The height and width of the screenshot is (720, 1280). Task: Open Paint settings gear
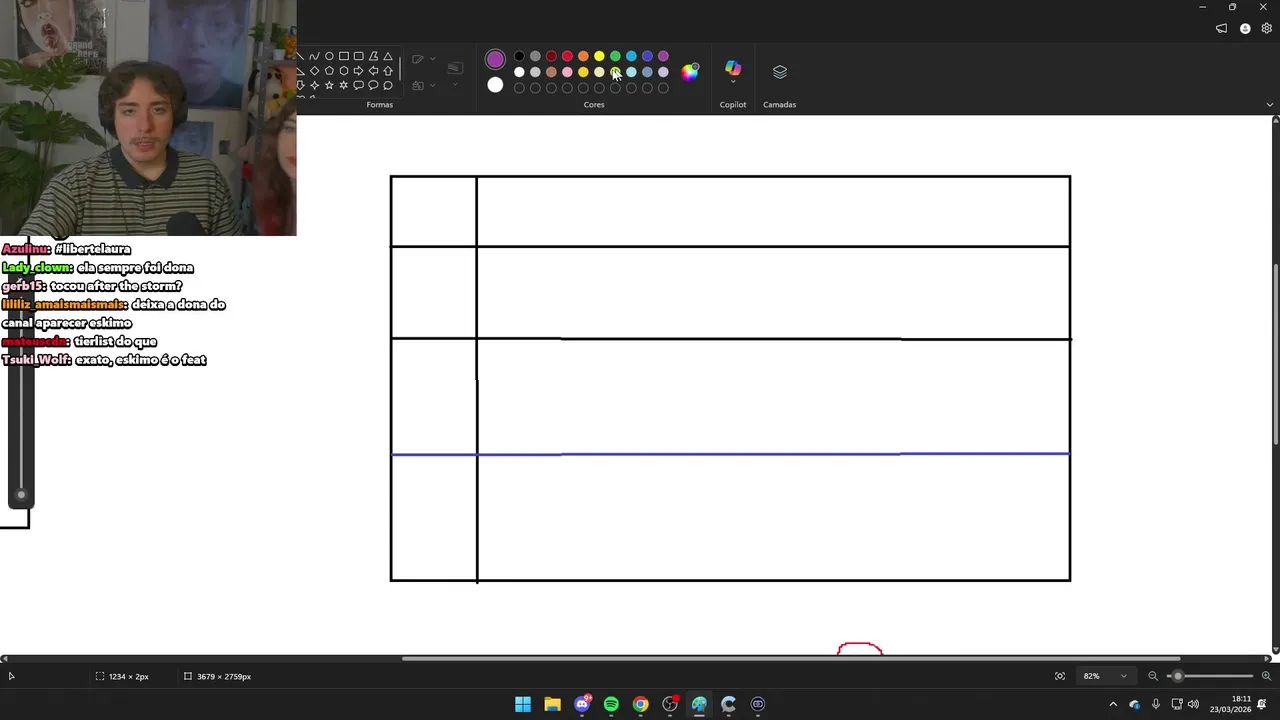tap(1266, 29)
